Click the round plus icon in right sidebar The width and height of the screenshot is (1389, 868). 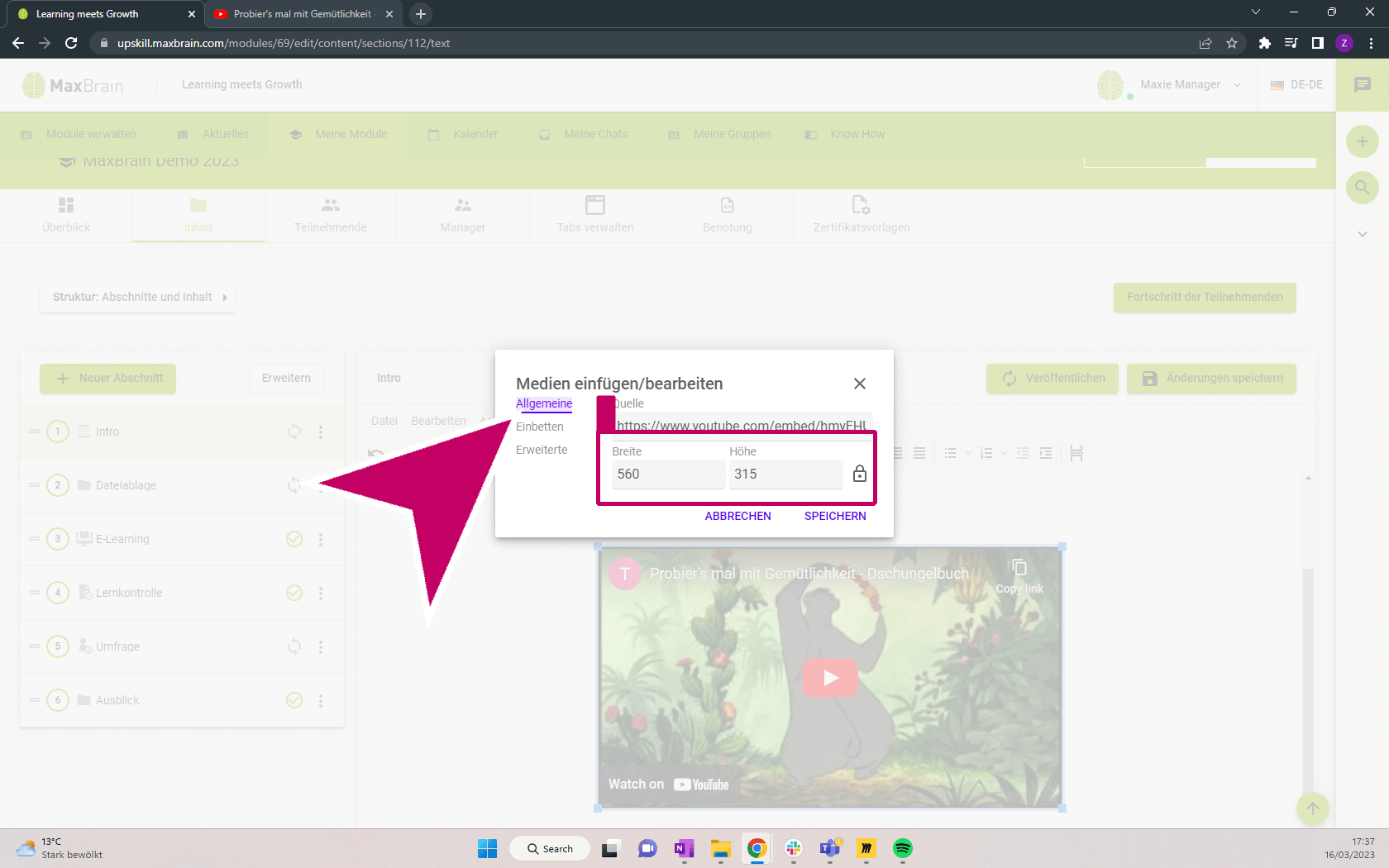coord(1363,141)
